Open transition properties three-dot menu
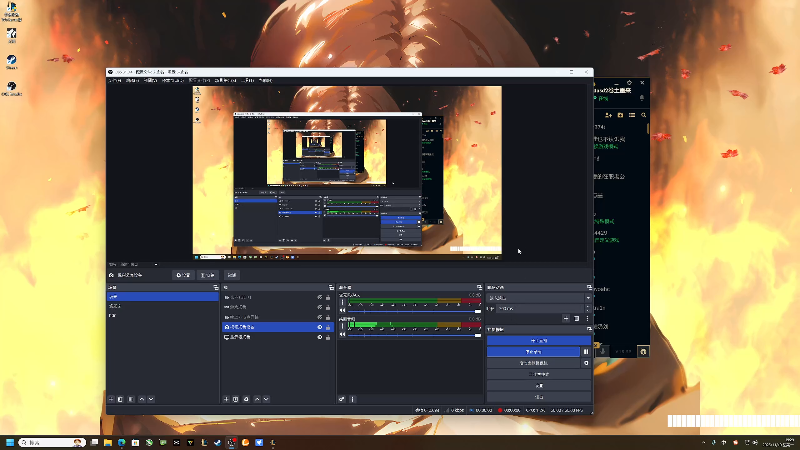This screenshot has height=450, width=800. click(587, 318)
